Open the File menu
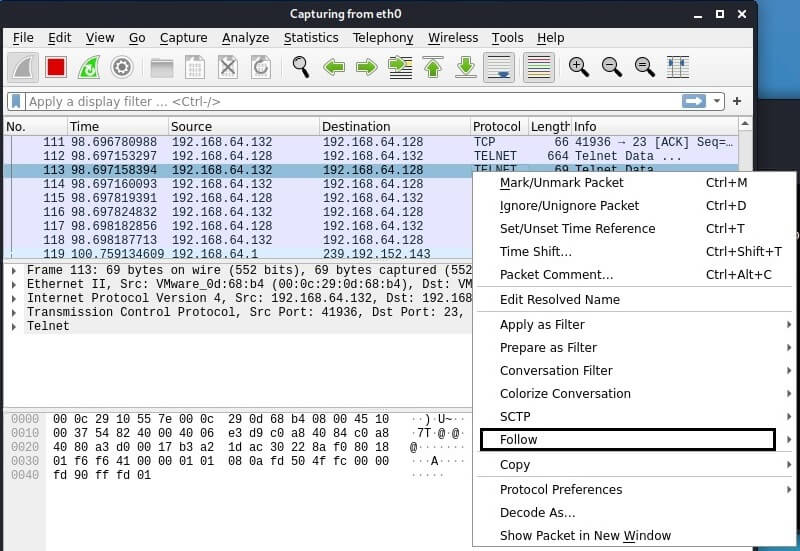 23,38
